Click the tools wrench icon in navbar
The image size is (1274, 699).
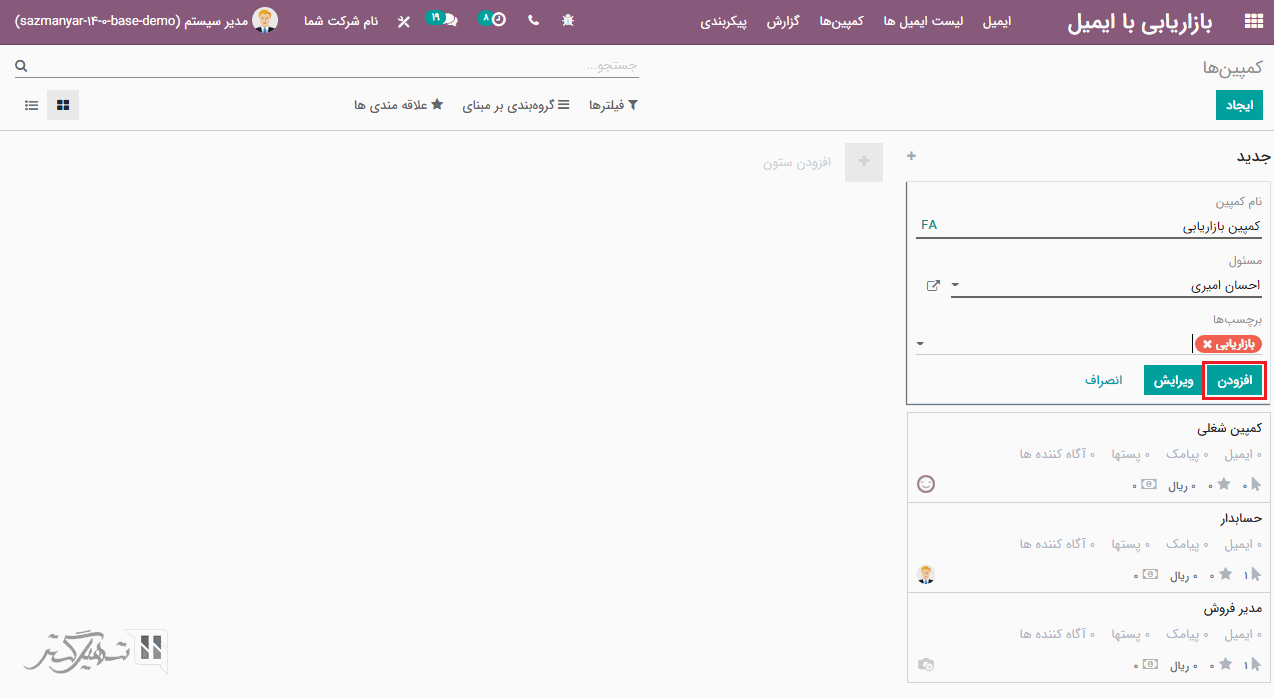click(x=403, y=21)
